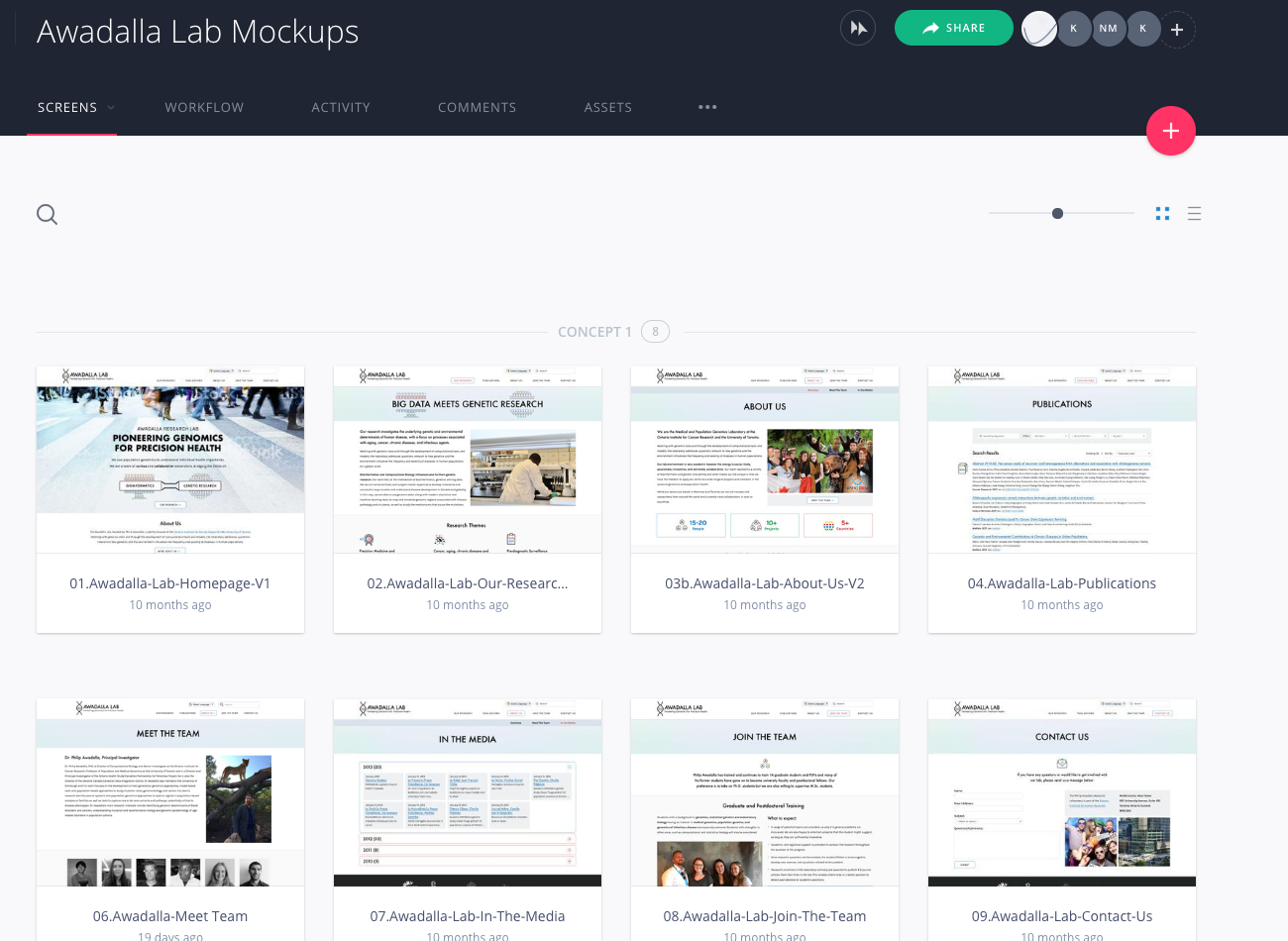
Task: Adjust the thumbnail size slider handle
Action: click(x=1057, y=213)
